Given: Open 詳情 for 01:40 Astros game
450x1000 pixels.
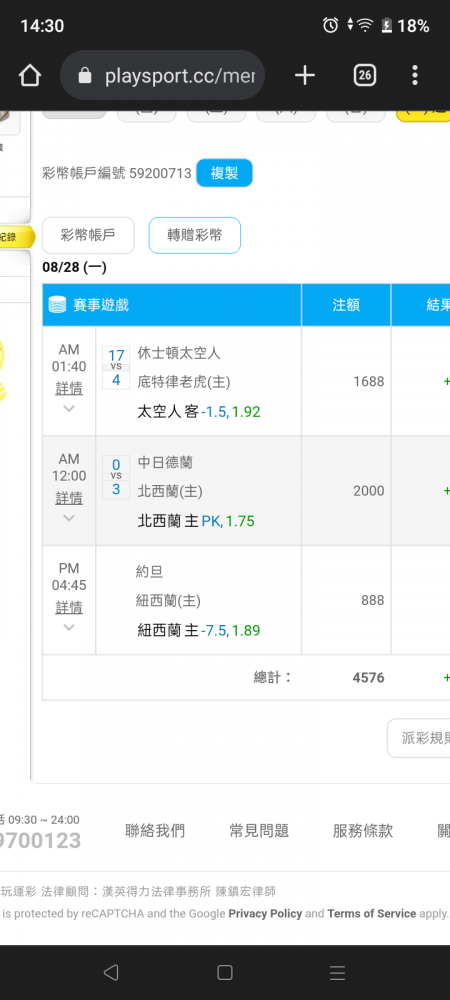Looking at the screenshot, I should pyautogui.click(x=69, y=388).
